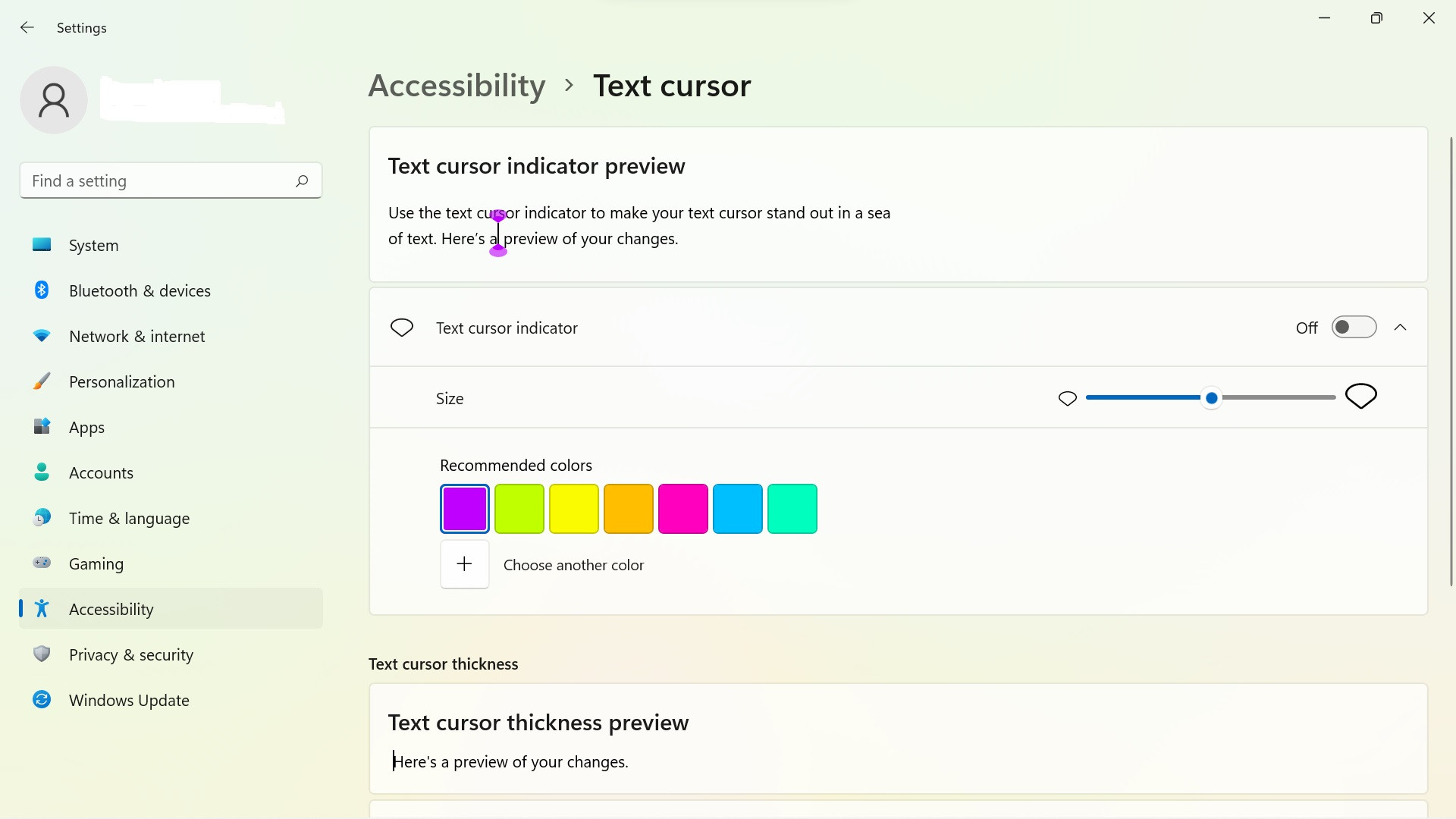1456x819 pixels.
Task: Minimize the Settings window
Action: pyautogui.click(x=1325, y=18)
